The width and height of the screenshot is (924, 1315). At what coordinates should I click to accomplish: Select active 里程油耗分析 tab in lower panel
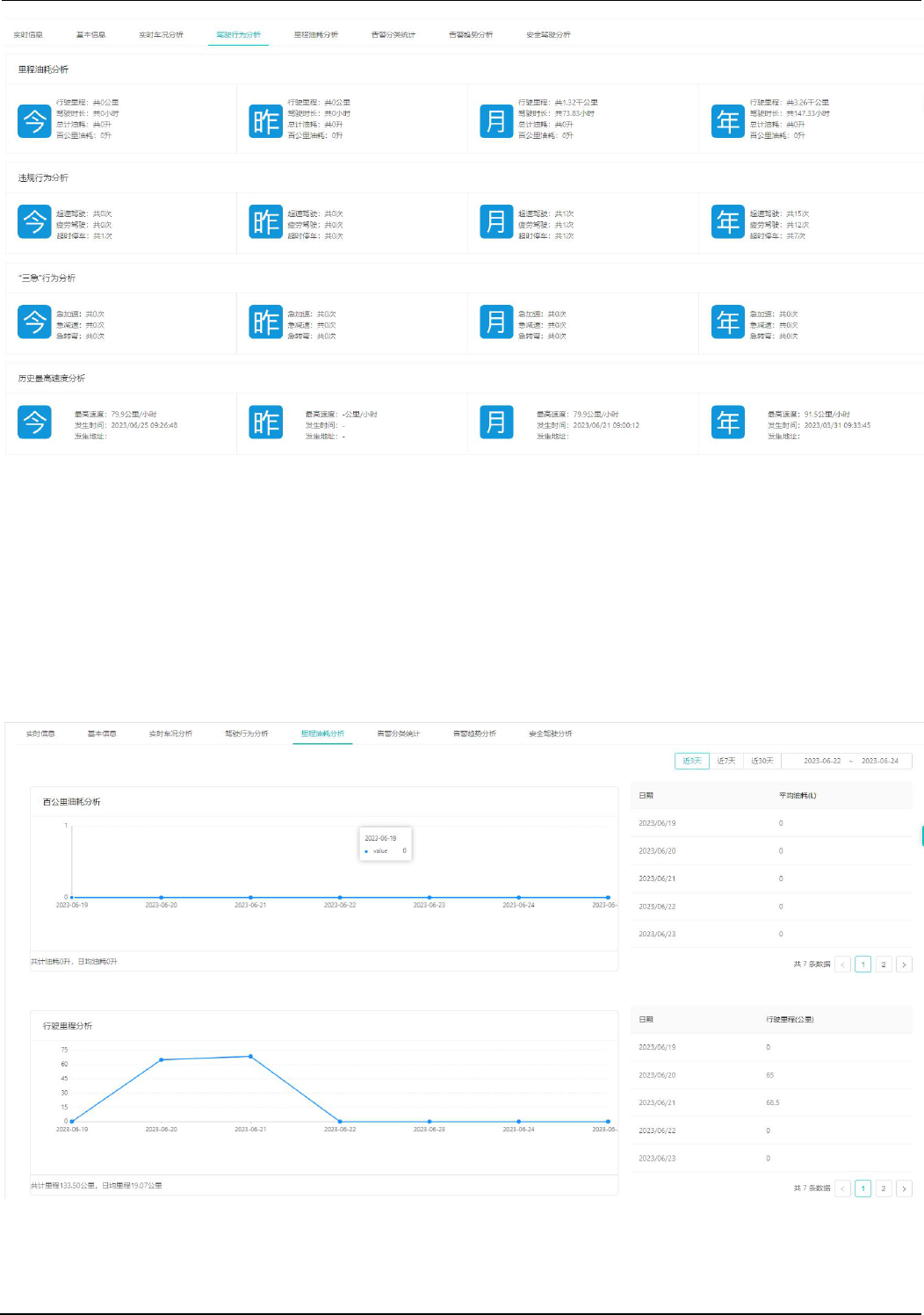(x=322, y=733)
